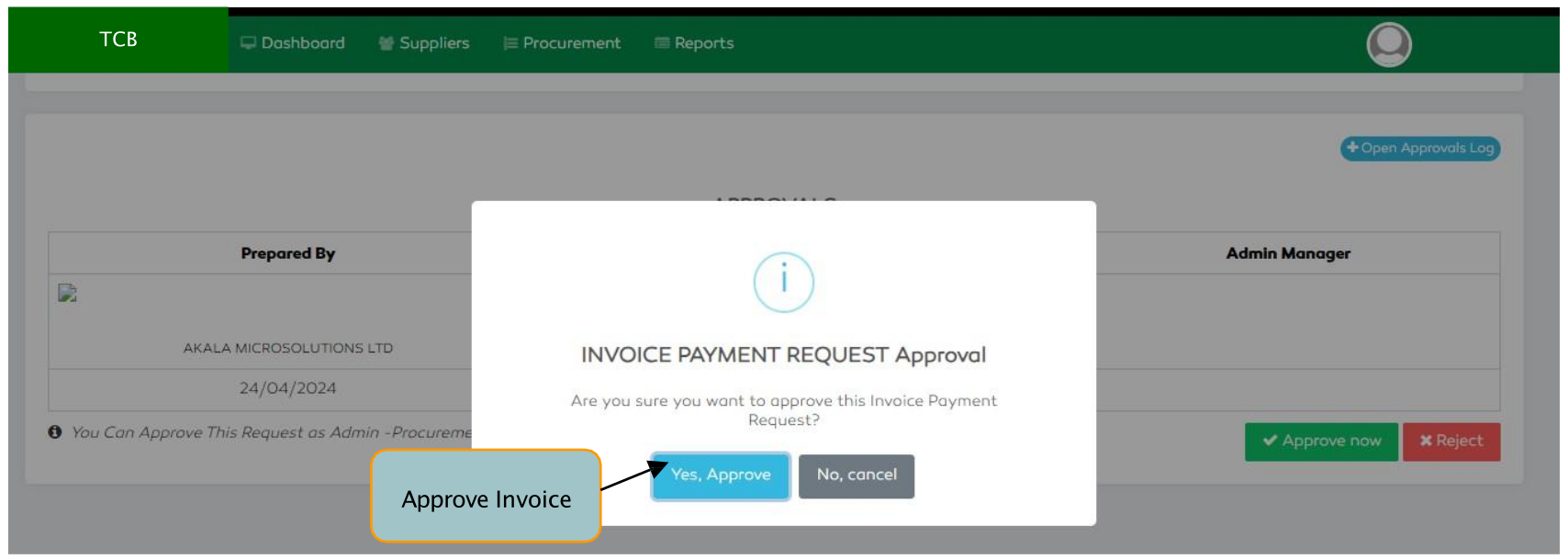Open the Dashboard menu item
This screenshot has width=1568, height=559.
coord(293,43)
